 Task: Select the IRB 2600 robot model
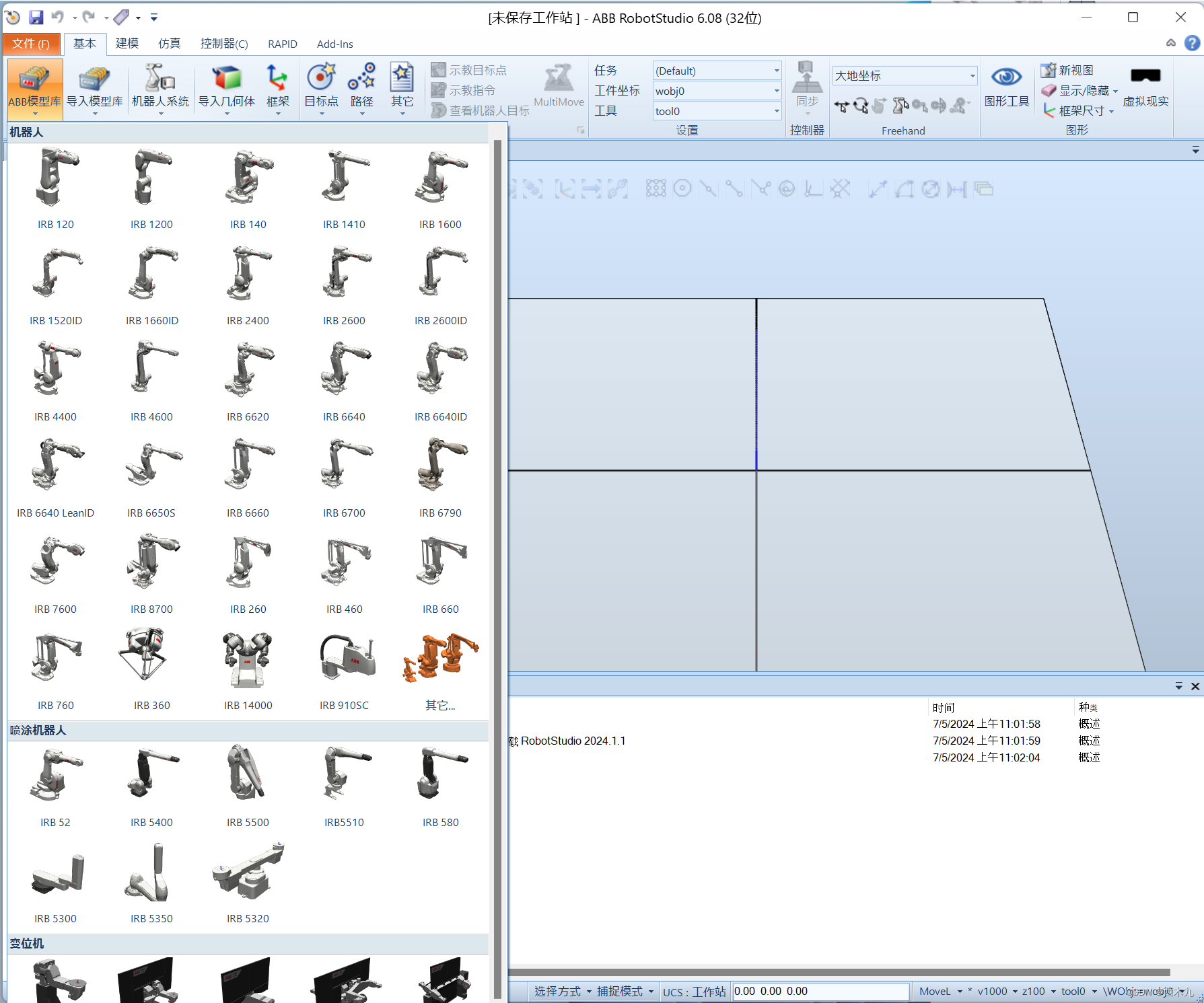click(x=344, y=285)
